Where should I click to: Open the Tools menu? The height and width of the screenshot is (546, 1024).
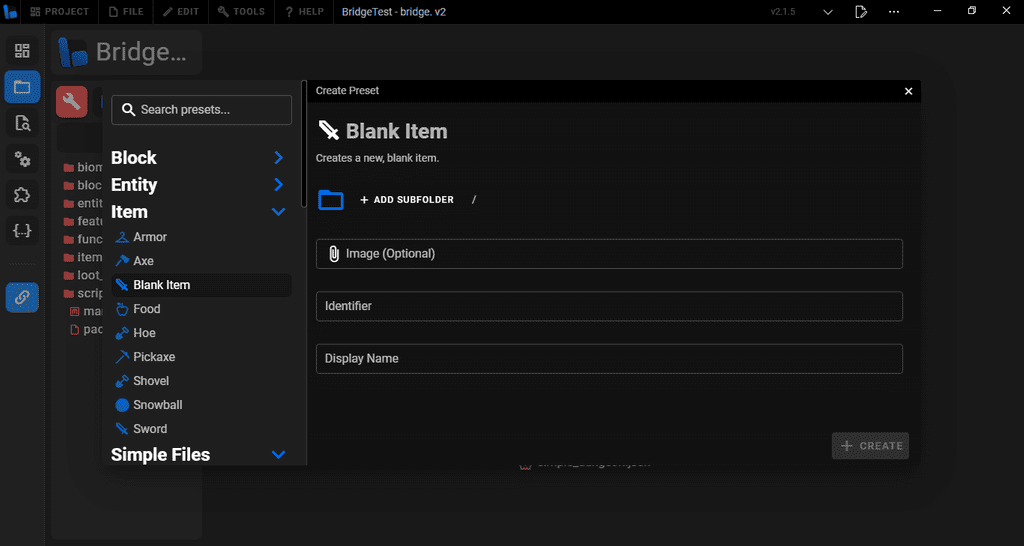point(241,12)
